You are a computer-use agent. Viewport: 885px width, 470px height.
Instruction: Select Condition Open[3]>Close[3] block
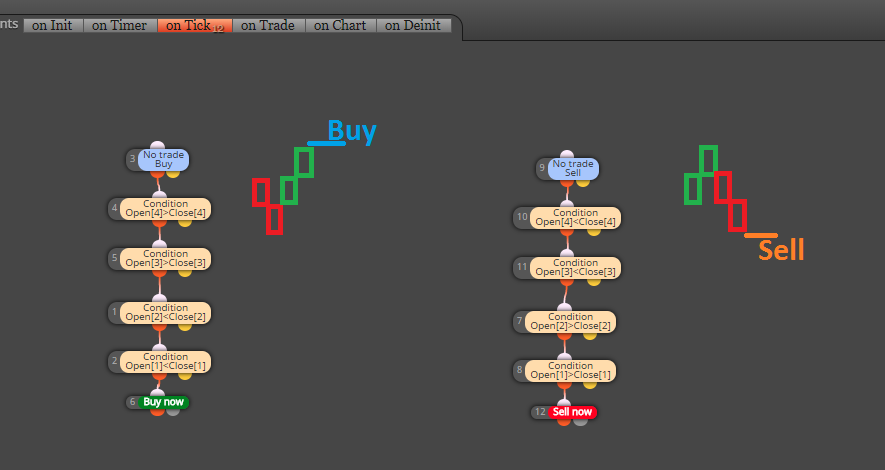tap(165, 258)
